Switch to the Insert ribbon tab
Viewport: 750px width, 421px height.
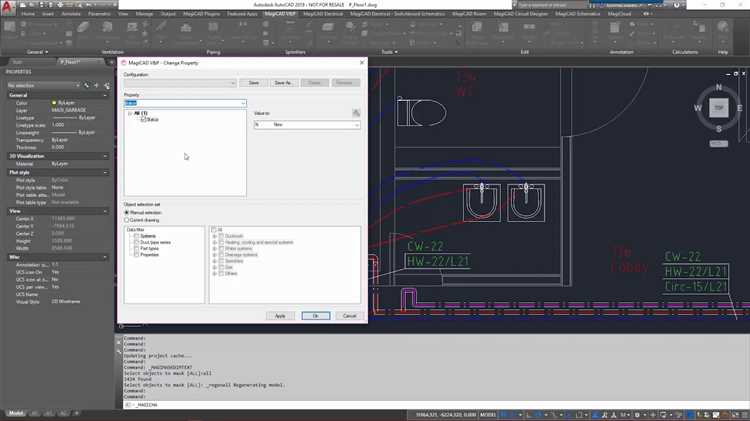[48, 14]
